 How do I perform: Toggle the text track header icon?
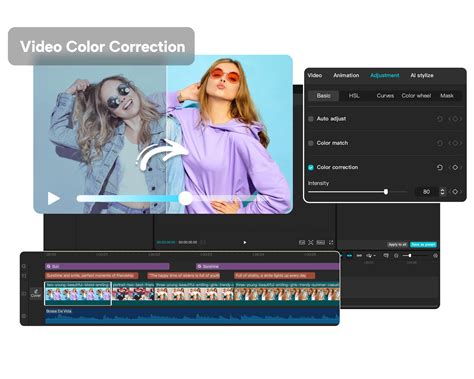(x=24, y=276)
